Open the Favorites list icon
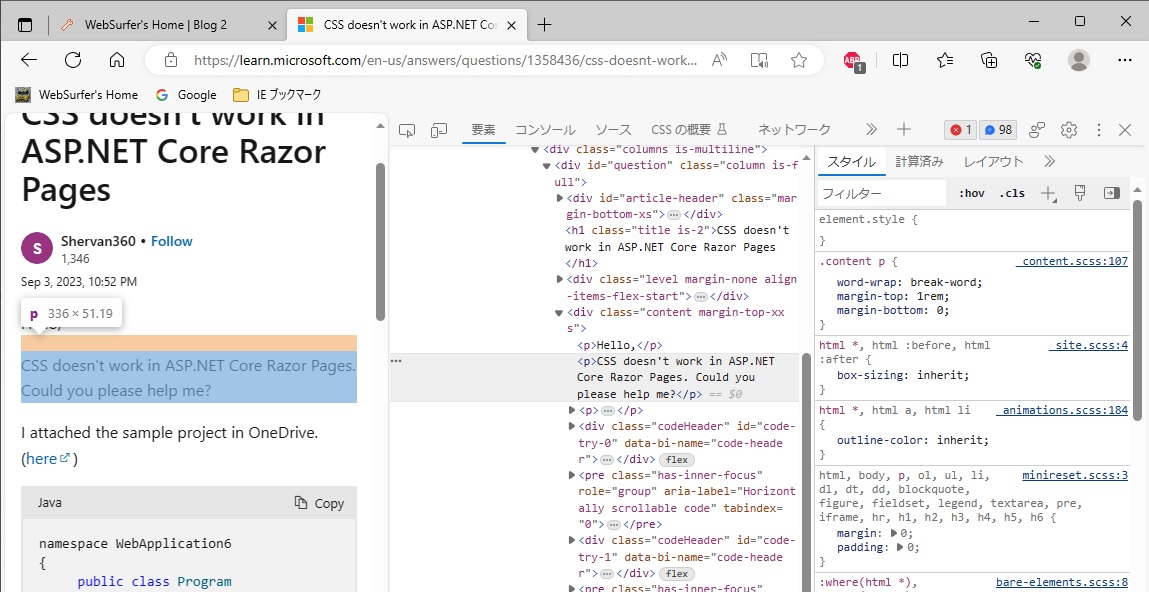The height and width of the screenshot is (592, 1149). 945,60
